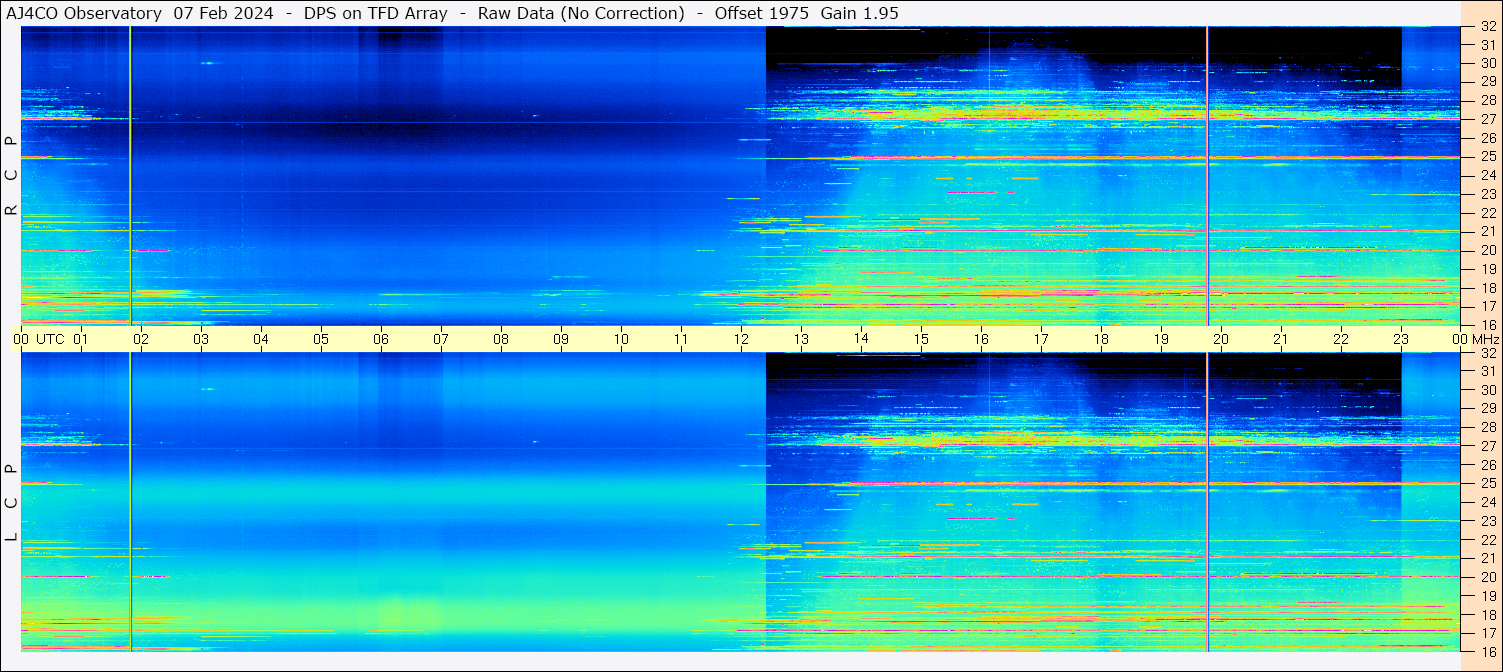This screenshot has width=1503, height=672.
Task: Select the 06 hour label on time axis
Action: [x=381, y=339]
